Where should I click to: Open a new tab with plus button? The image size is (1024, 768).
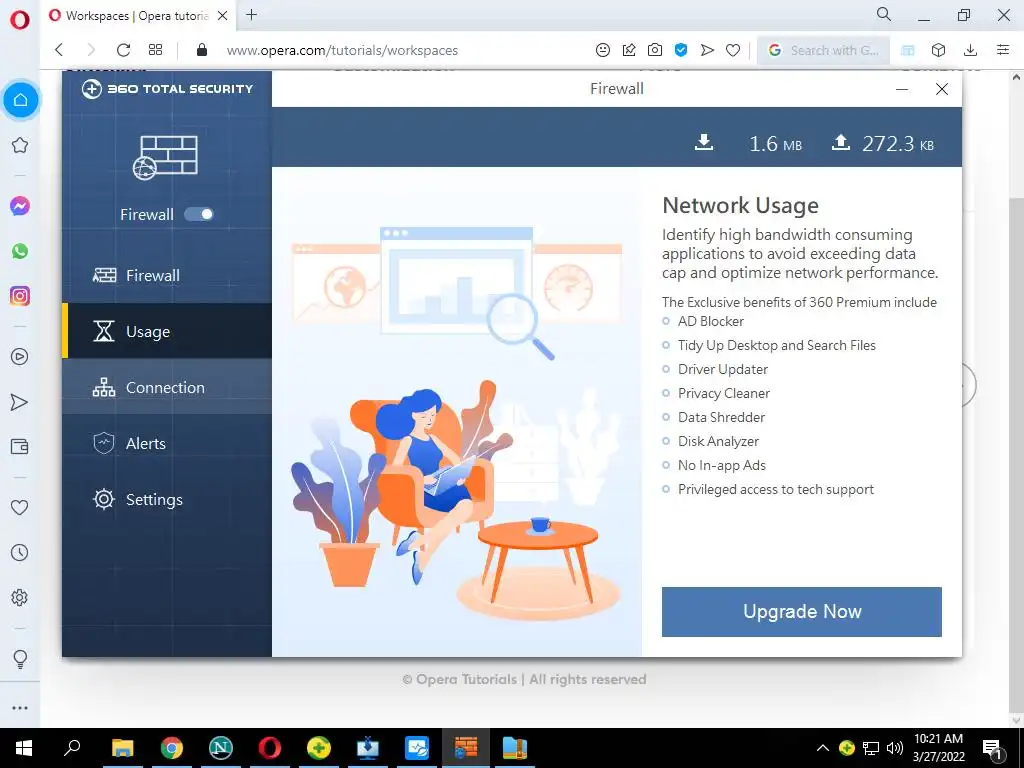coord(251,15)
